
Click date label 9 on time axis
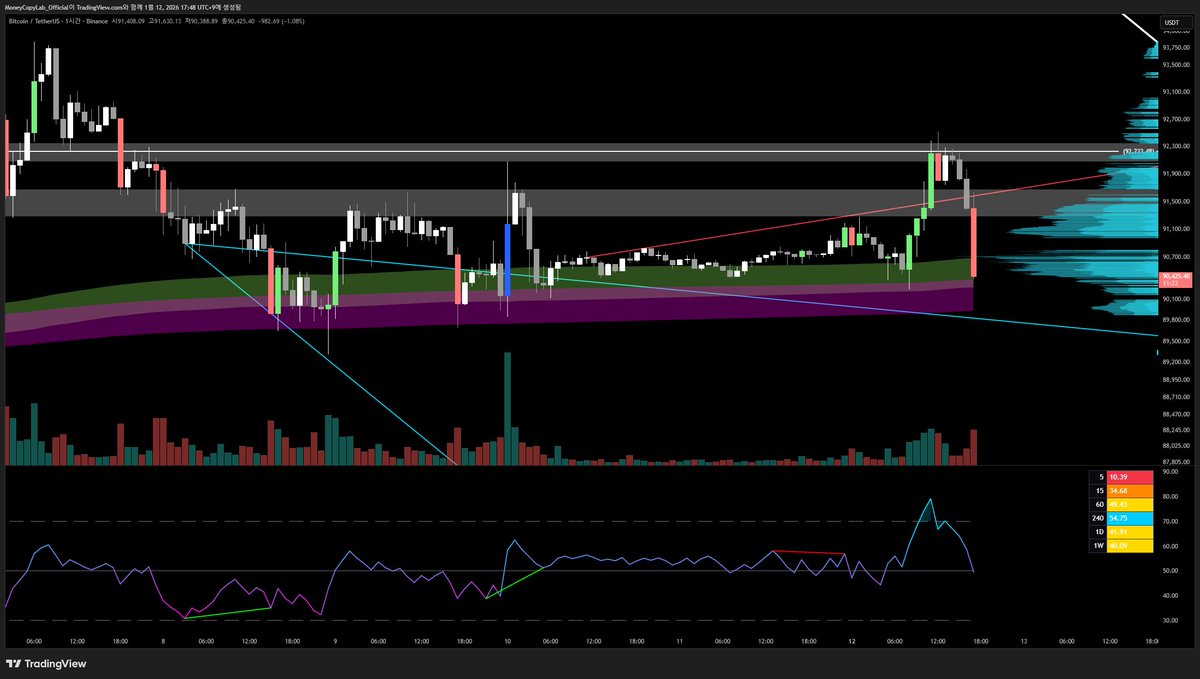point(335,641)
